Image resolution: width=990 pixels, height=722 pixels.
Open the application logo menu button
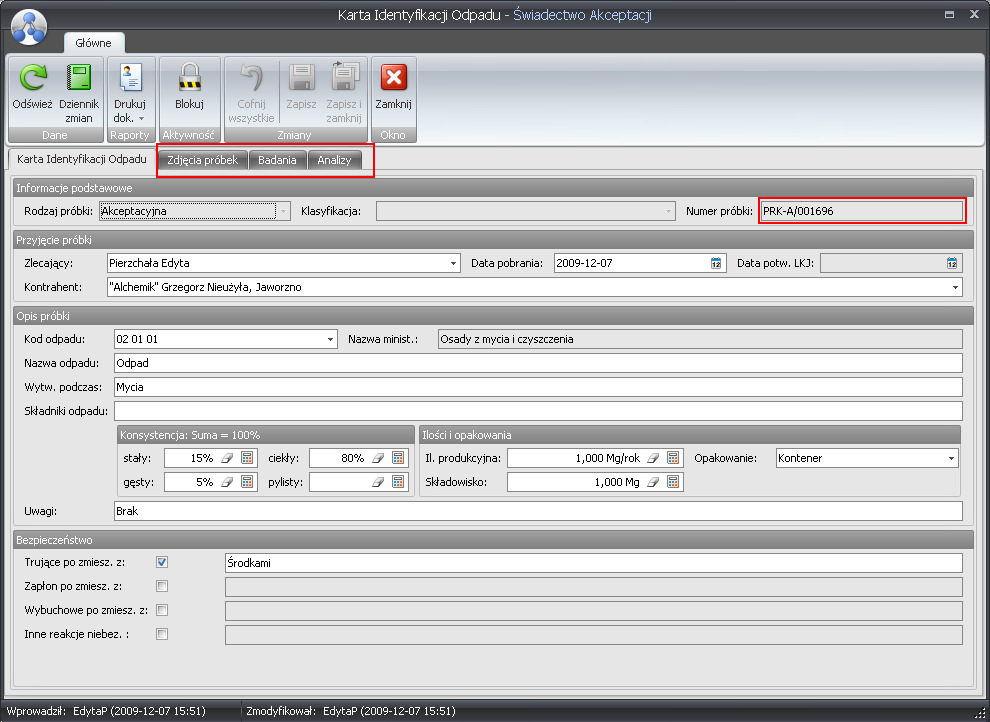pyautogui.click(x=29, y=28)
